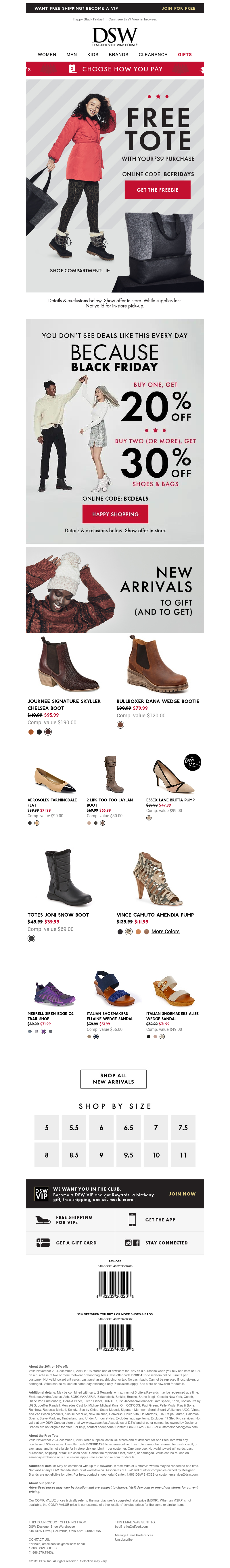
Task: Click the dollar icon on the pay banner
Action: click(72, 69)
